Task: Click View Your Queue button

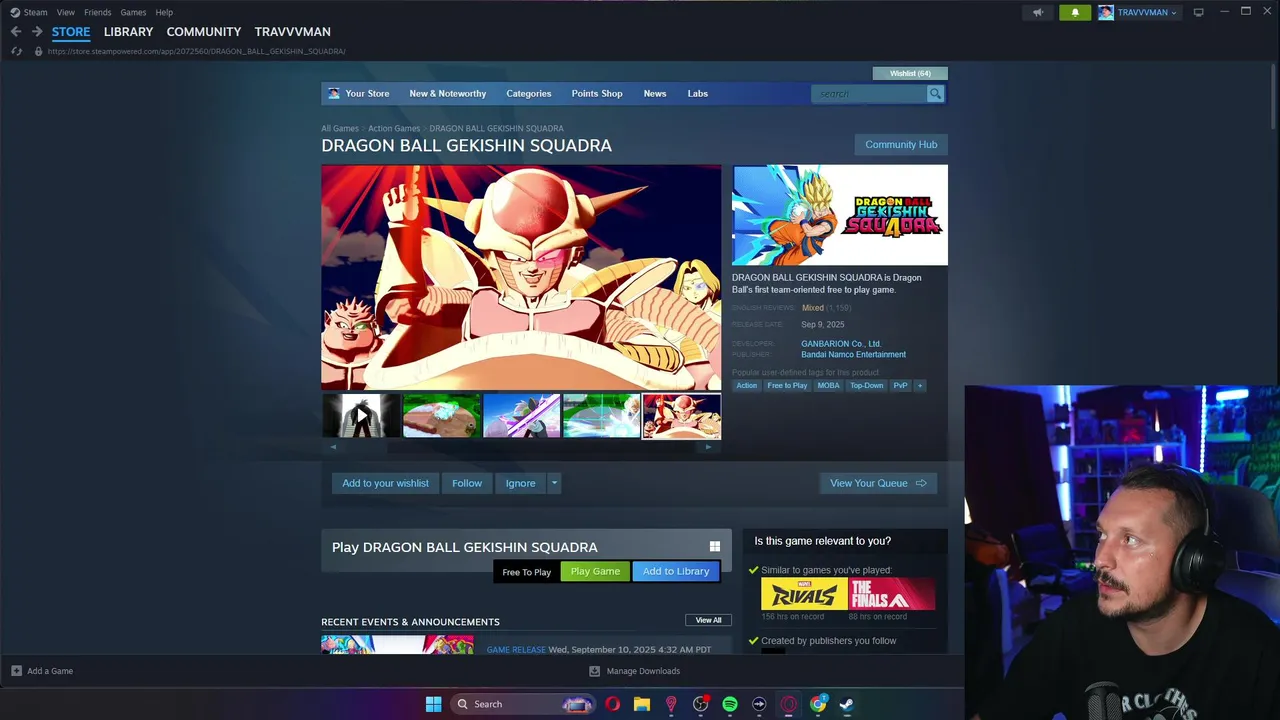Action: click(878, 483)
